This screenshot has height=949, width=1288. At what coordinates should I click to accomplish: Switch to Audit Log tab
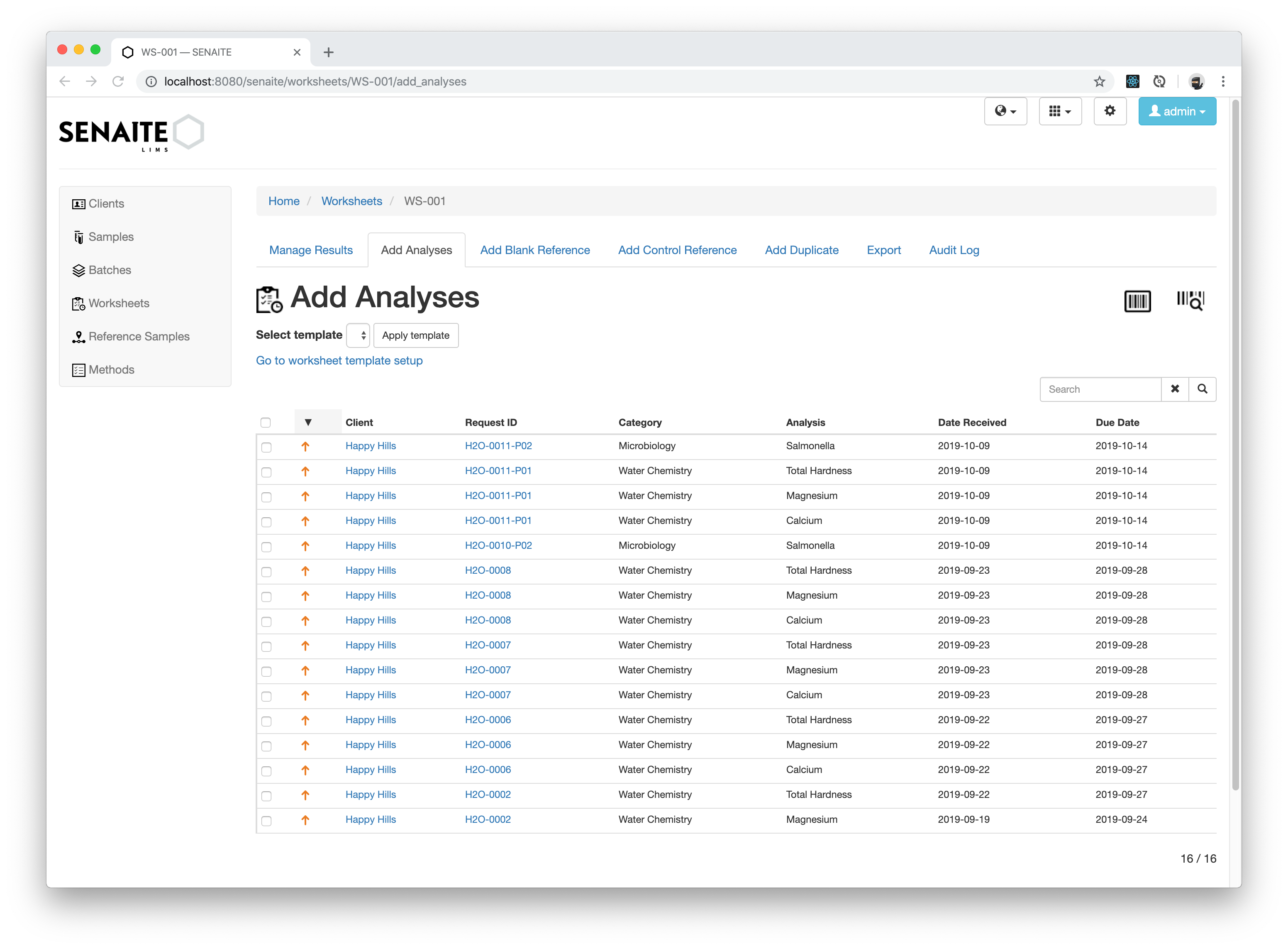pyautogui.click(x=951, y=250)
